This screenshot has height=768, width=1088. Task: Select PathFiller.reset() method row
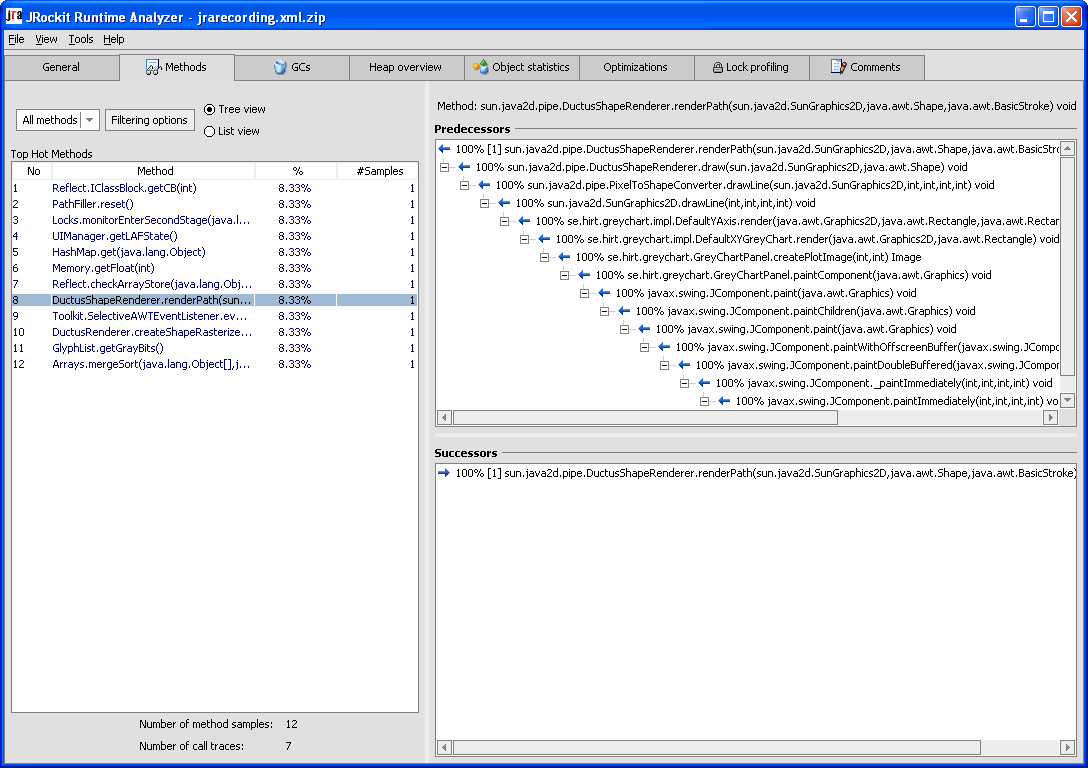(x=214, y=204)
